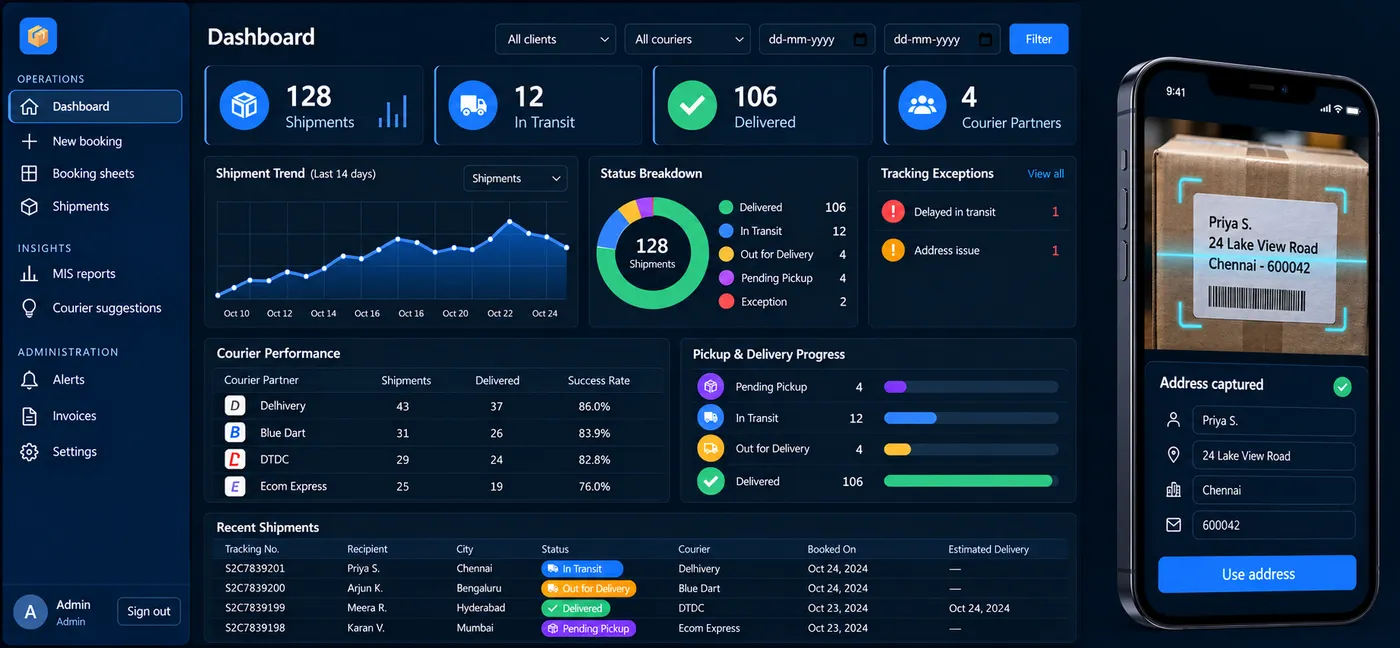The width and height of the screenshot is (1400, 648).
Task: Click View all in Tracking Exceptions
Action: pos(1045,174)
